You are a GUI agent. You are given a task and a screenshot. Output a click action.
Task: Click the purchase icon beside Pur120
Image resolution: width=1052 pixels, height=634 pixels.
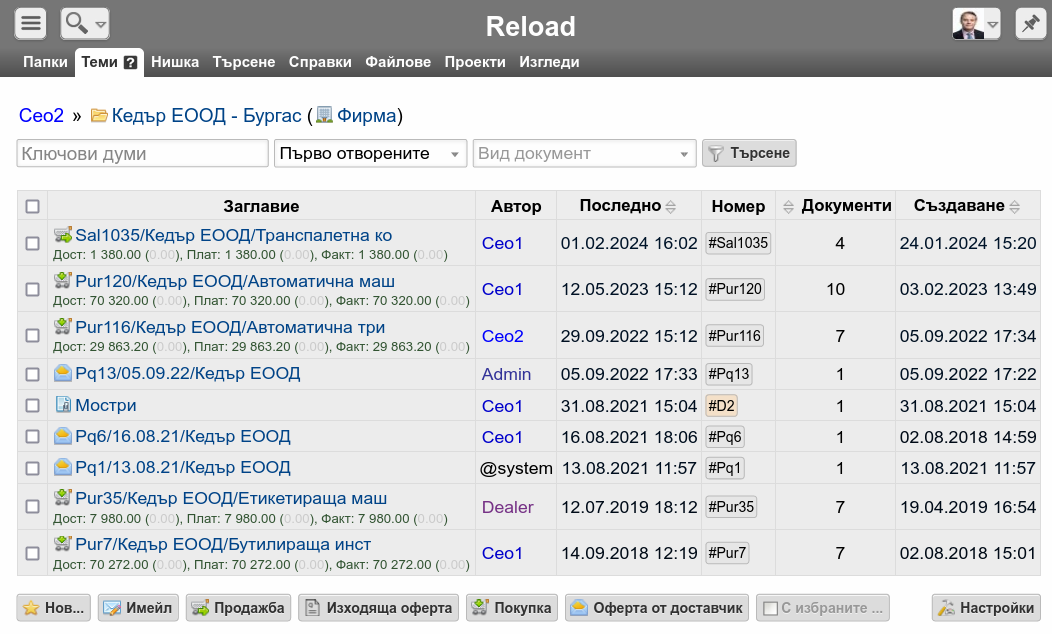62,281
